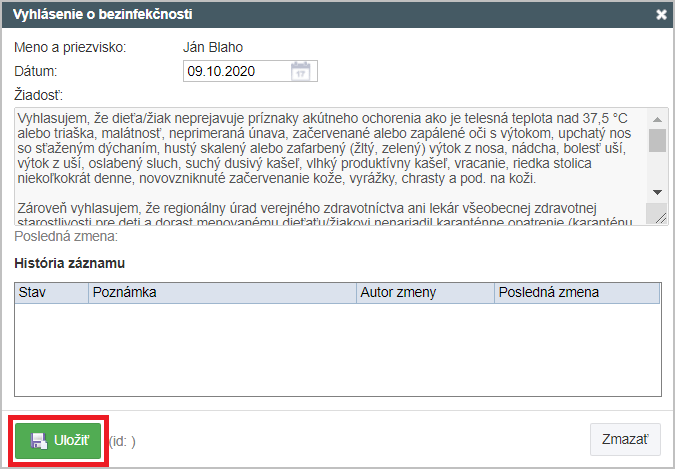Screen dimensions: 675x469
Task: Focus the Dátum field showing 09.10.2020
Action: pyautogui.click(x=237, y=71)
